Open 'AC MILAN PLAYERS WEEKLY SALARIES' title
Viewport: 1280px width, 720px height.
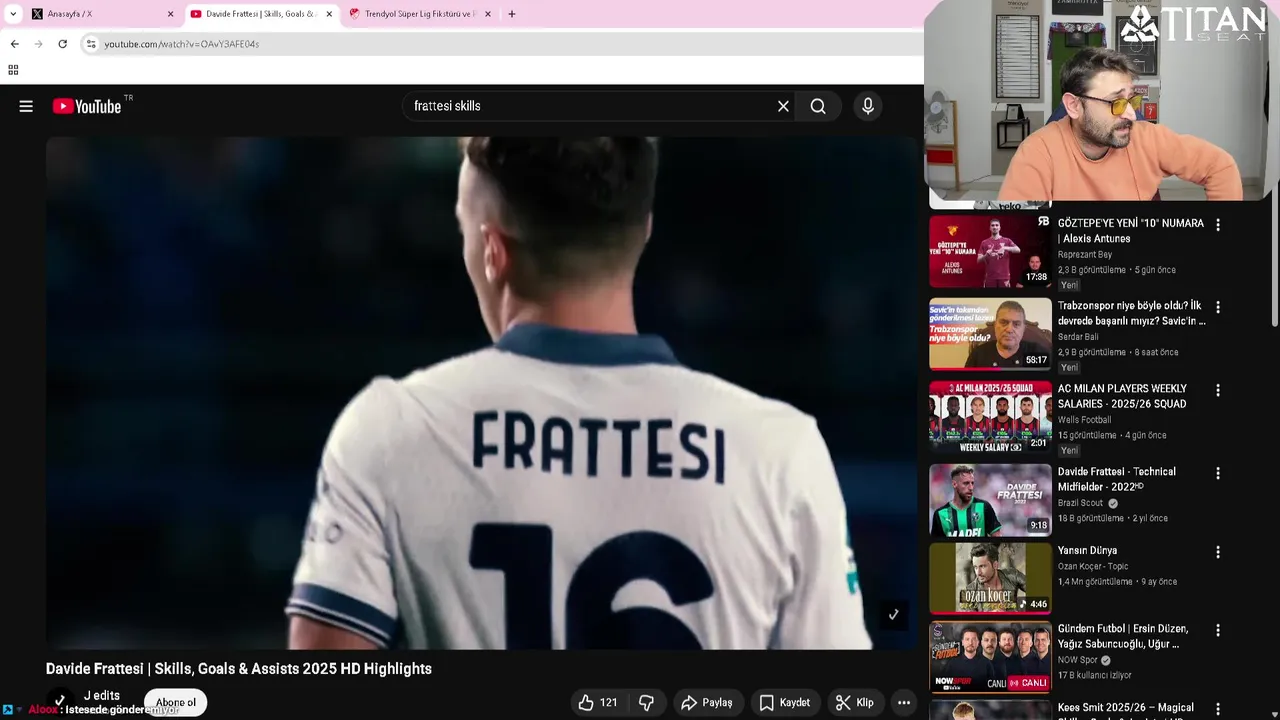tap(1122, 396)
